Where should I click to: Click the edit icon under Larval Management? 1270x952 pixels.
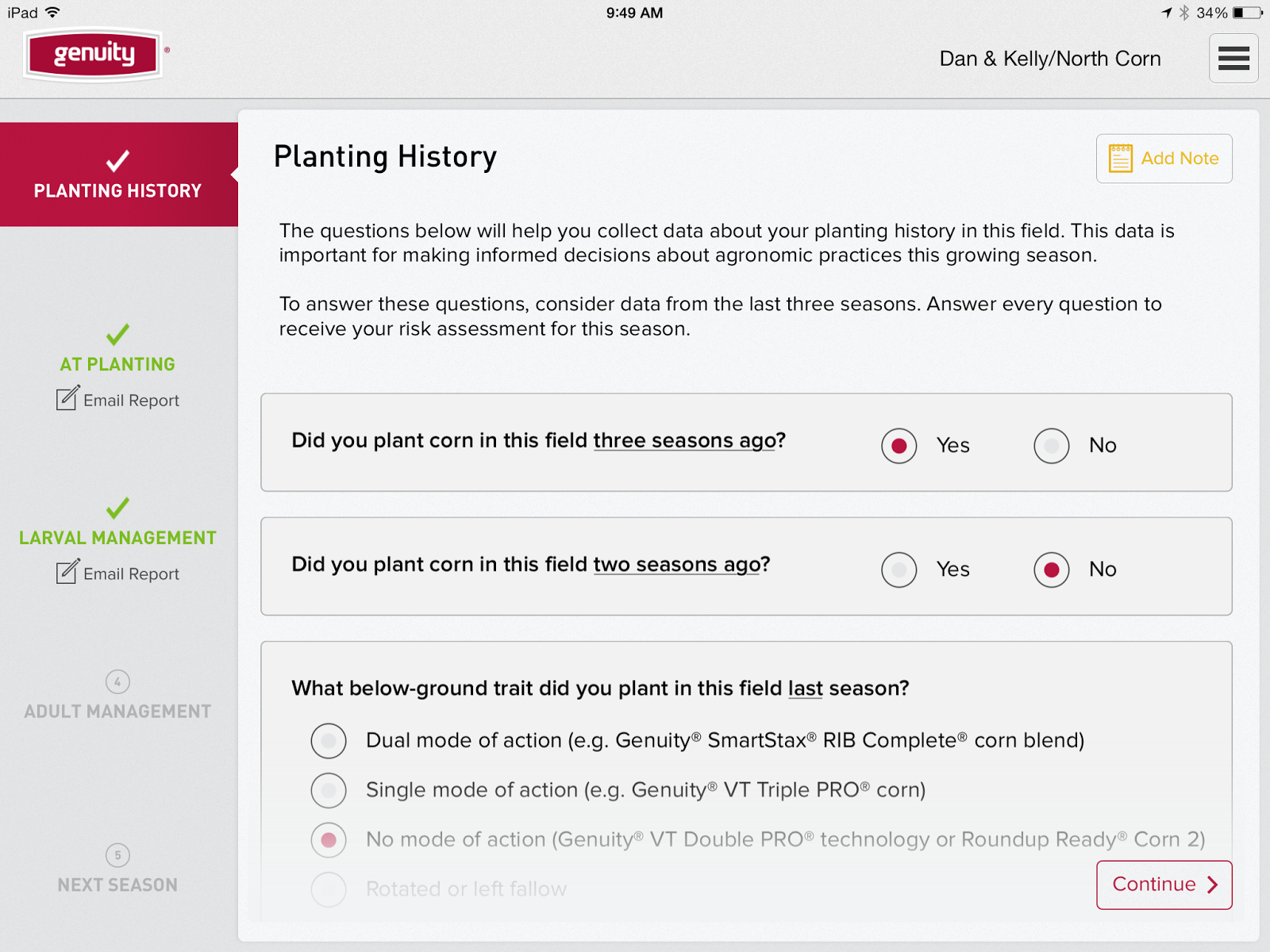click(x=67, y=572)
